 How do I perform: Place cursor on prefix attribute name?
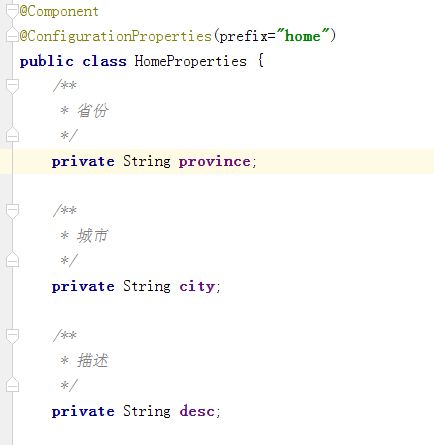(244, 36)
